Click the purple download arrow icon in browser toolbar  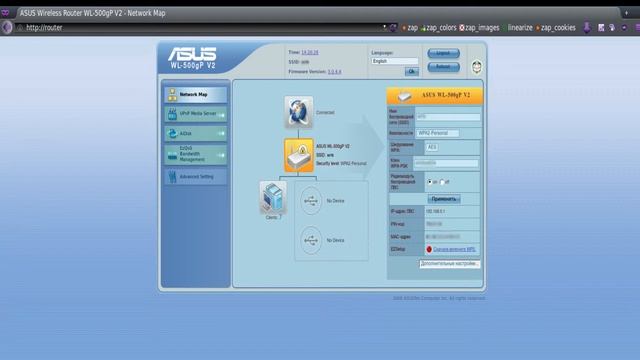tap(587, 27)
